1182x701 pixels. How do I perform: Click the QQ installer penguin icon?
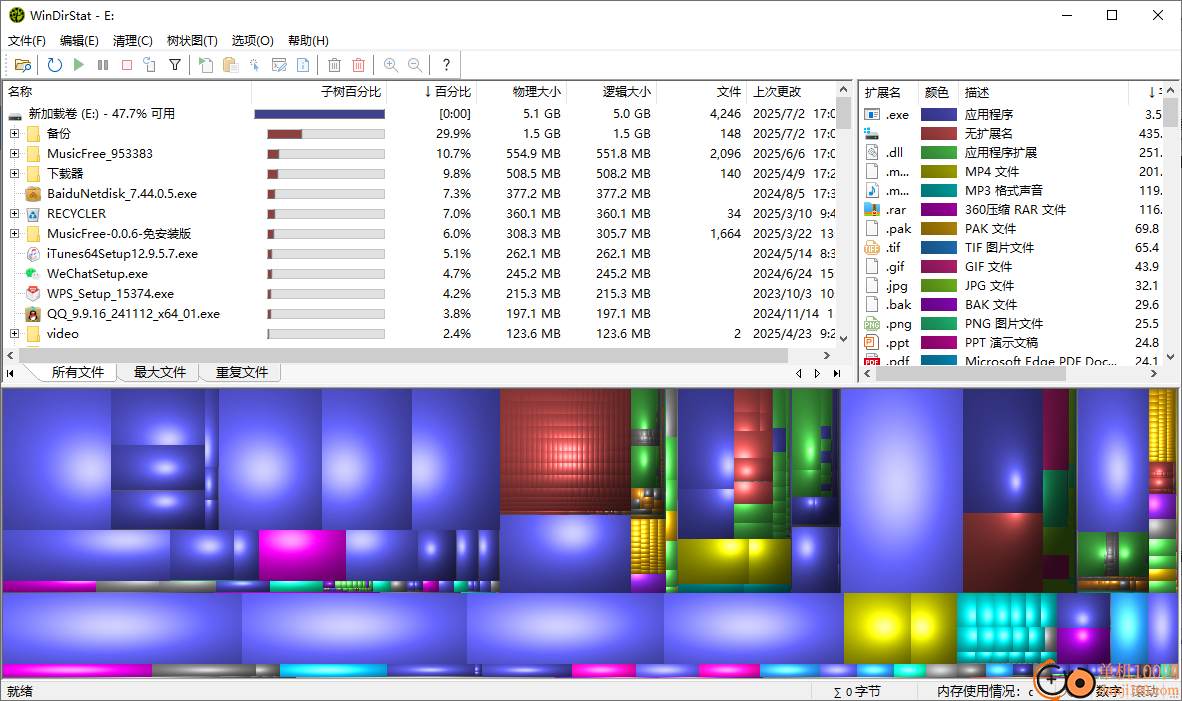click(x=32, y=314)
